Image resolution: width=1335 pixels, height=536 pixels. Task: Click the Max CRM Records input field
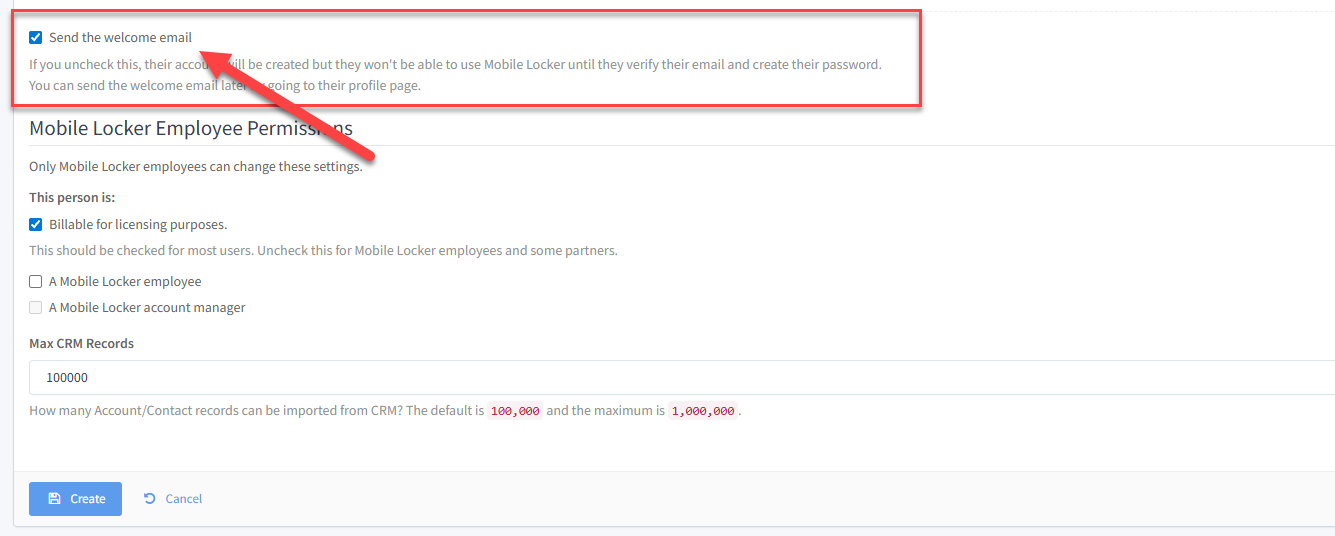(x=682, y=378)
